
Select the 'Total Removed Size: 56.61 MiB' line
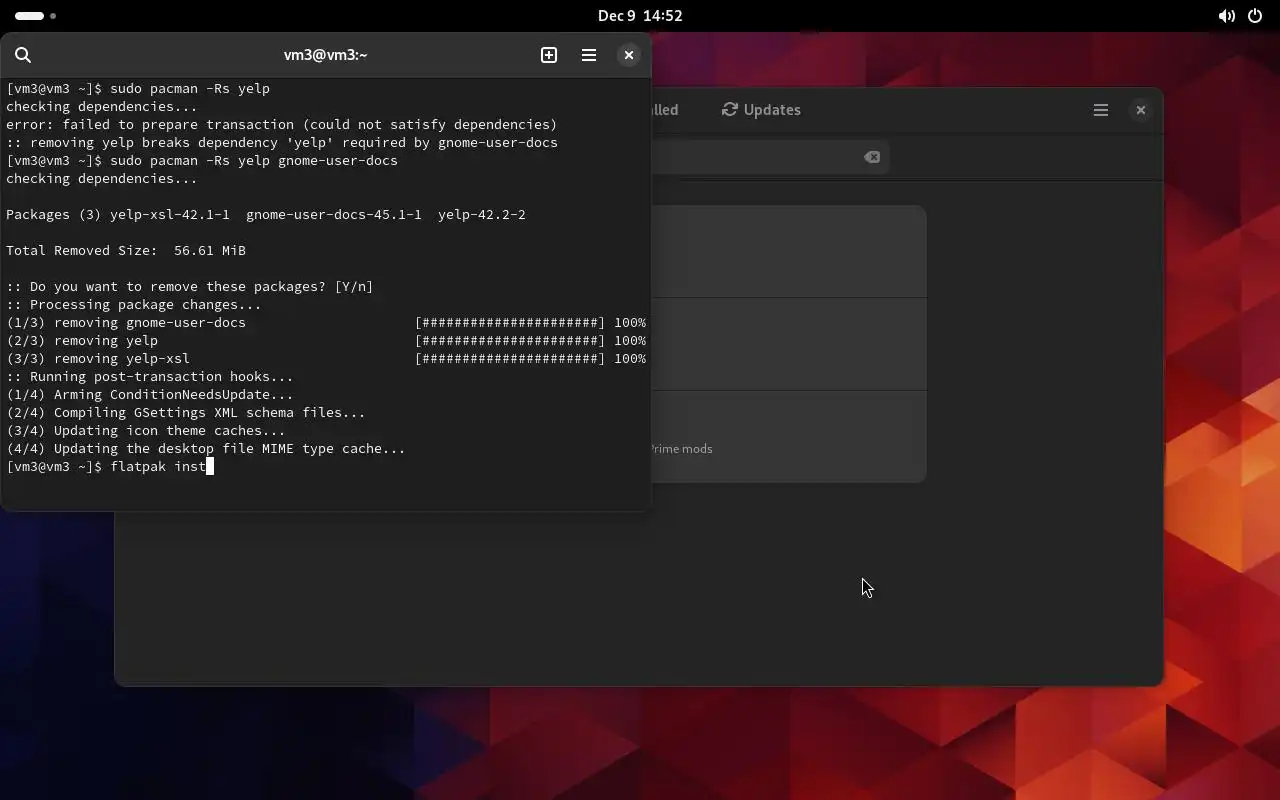pos(126,251)
